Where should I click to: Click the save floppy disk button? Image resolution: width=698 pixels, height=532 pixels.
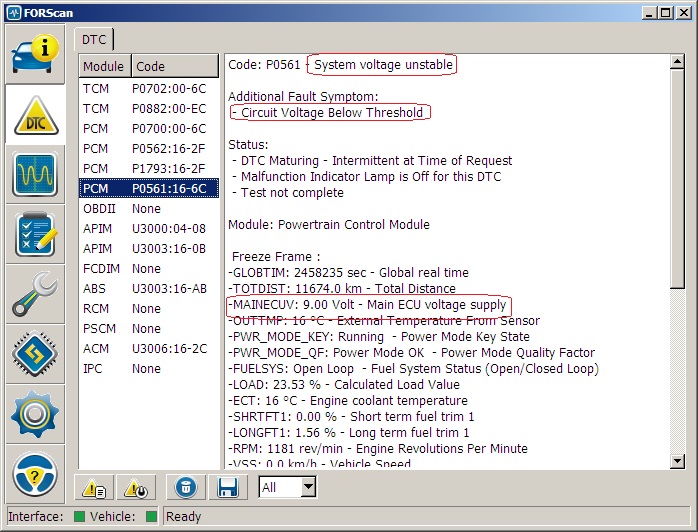pos(227,487)
